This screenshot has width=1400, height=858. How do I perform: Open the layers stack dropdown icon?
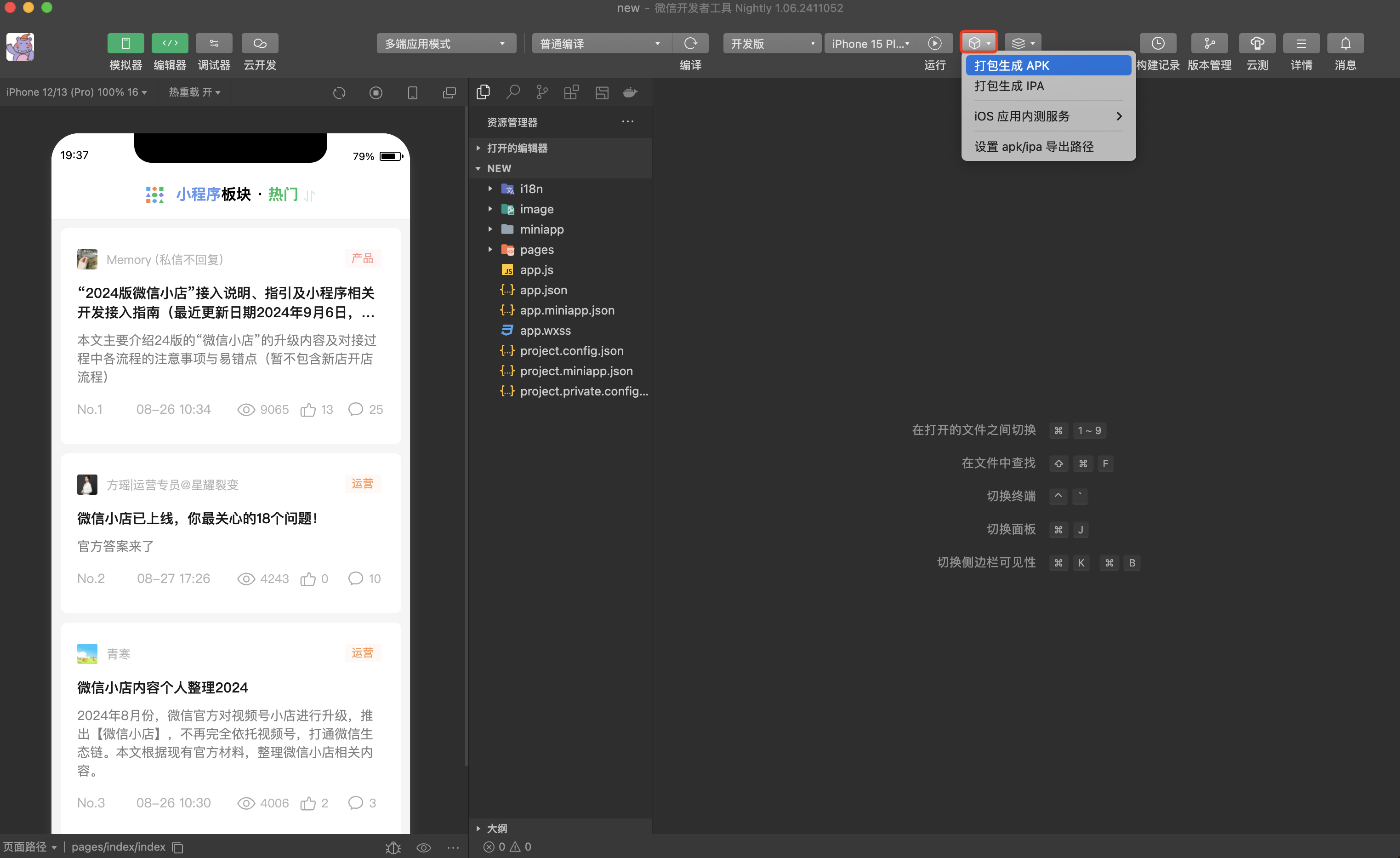1023,43
